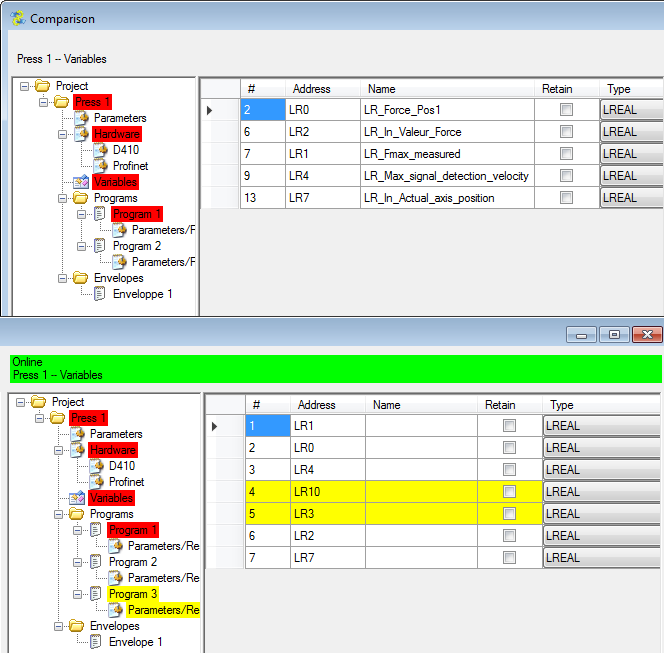Click Project folder icon in Online tree
Screen dimensions: 664x653
38,402
